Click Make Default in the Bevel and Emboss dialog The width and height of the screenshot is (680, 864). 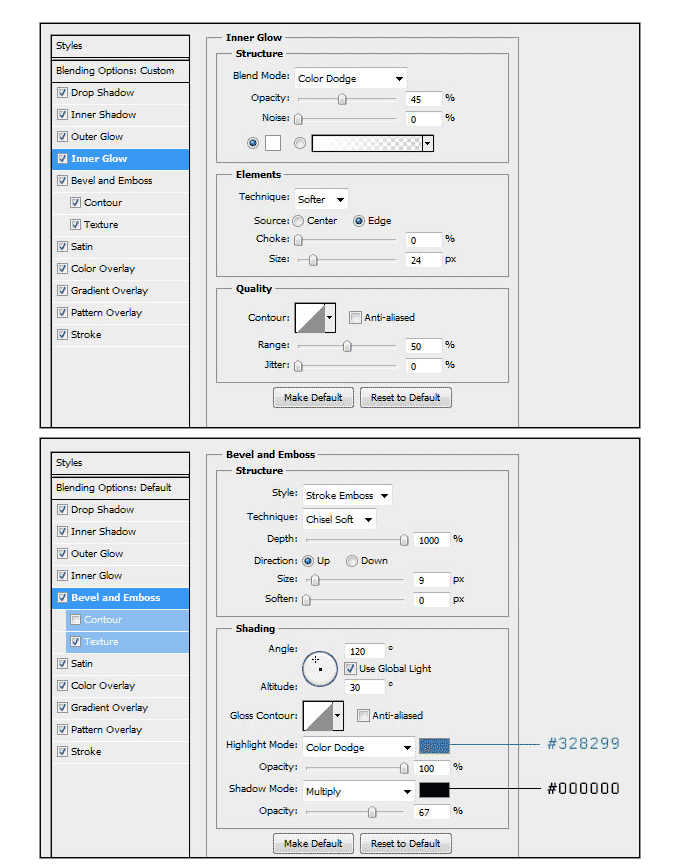pyautogui.click(x=313, y=844)
